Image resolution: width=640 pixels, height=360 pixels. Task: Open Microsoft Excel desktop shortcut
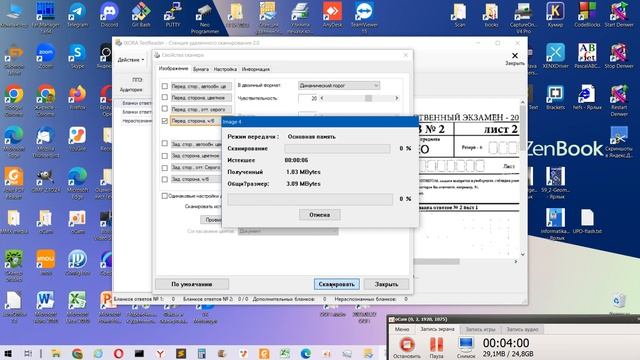click(77, 307)
